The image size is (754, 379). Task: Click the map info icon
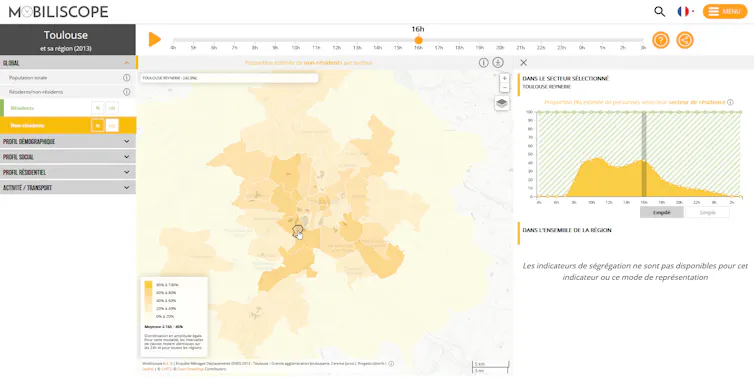point(483,63)
